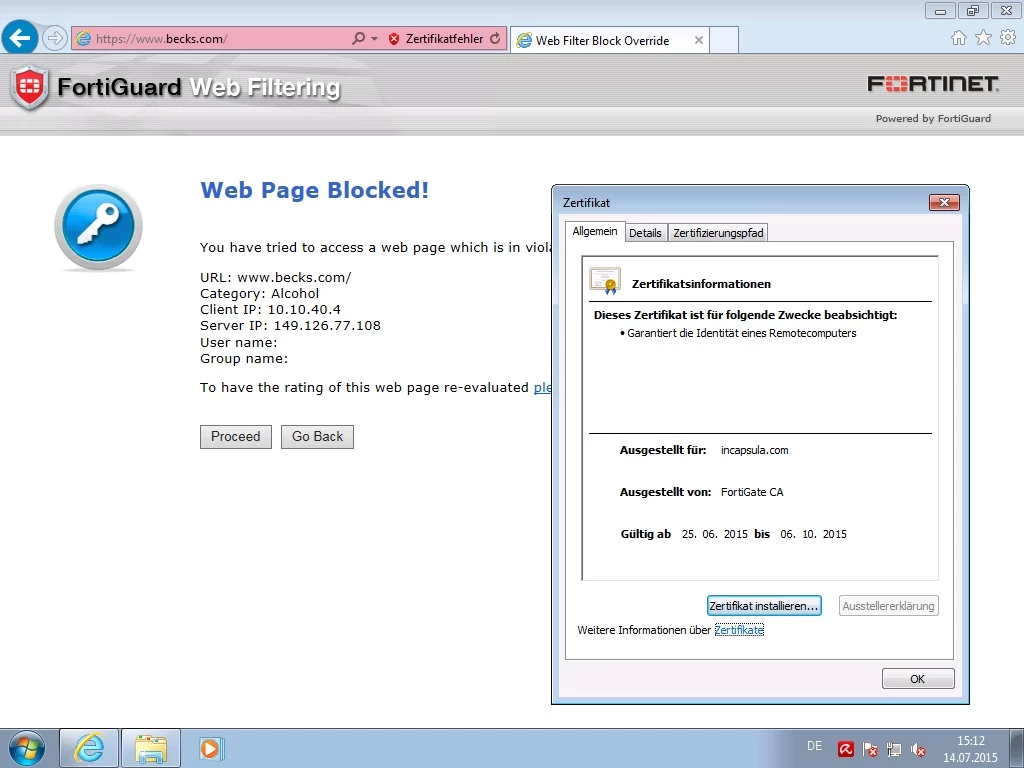
Task: Click the 'Web Page Blocked!' heading
Action: (x=314, y=190)
